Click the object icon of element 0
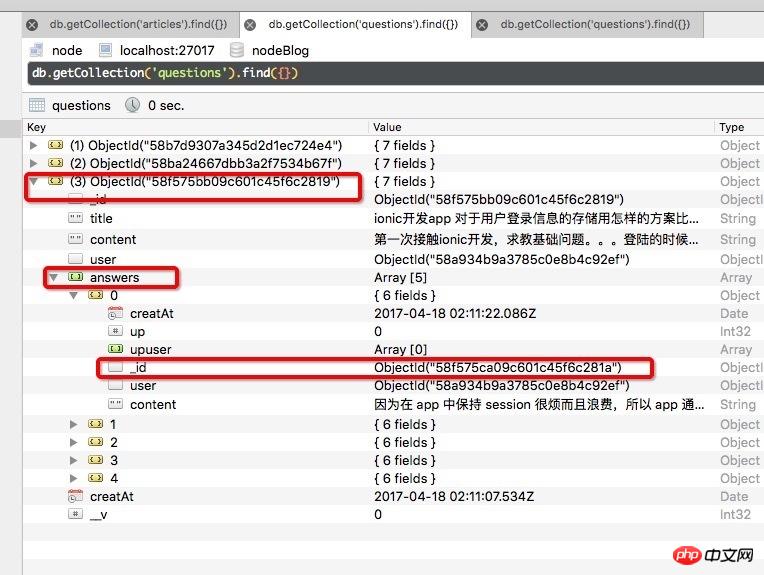 [96, 295]
